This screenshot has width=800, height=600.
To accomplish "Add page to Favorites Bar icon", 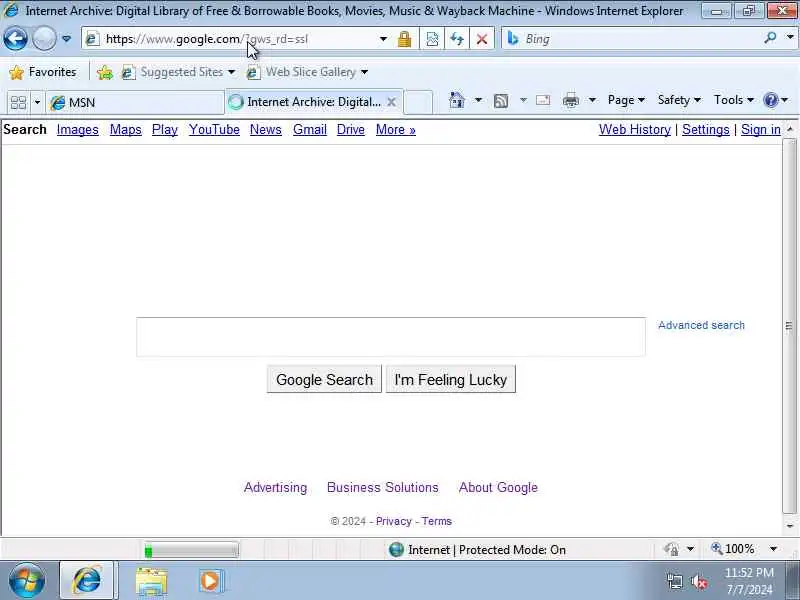I will tap(105, 72).
